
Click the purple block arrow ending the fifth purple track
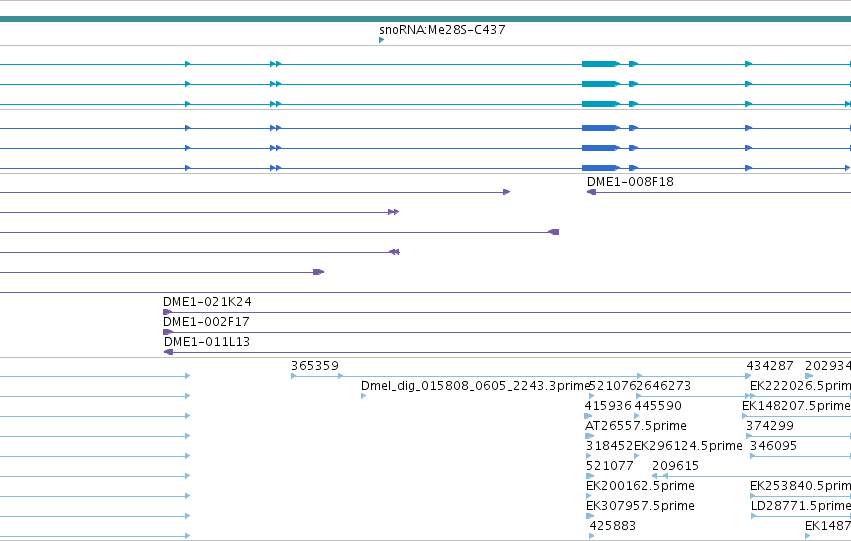click(319, 272)
